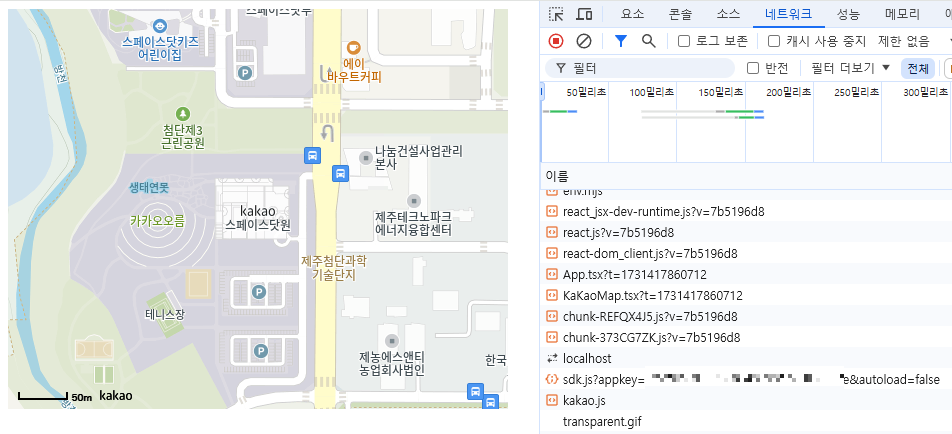Enable the 로그 보존 checkbox

pos(684,41)
